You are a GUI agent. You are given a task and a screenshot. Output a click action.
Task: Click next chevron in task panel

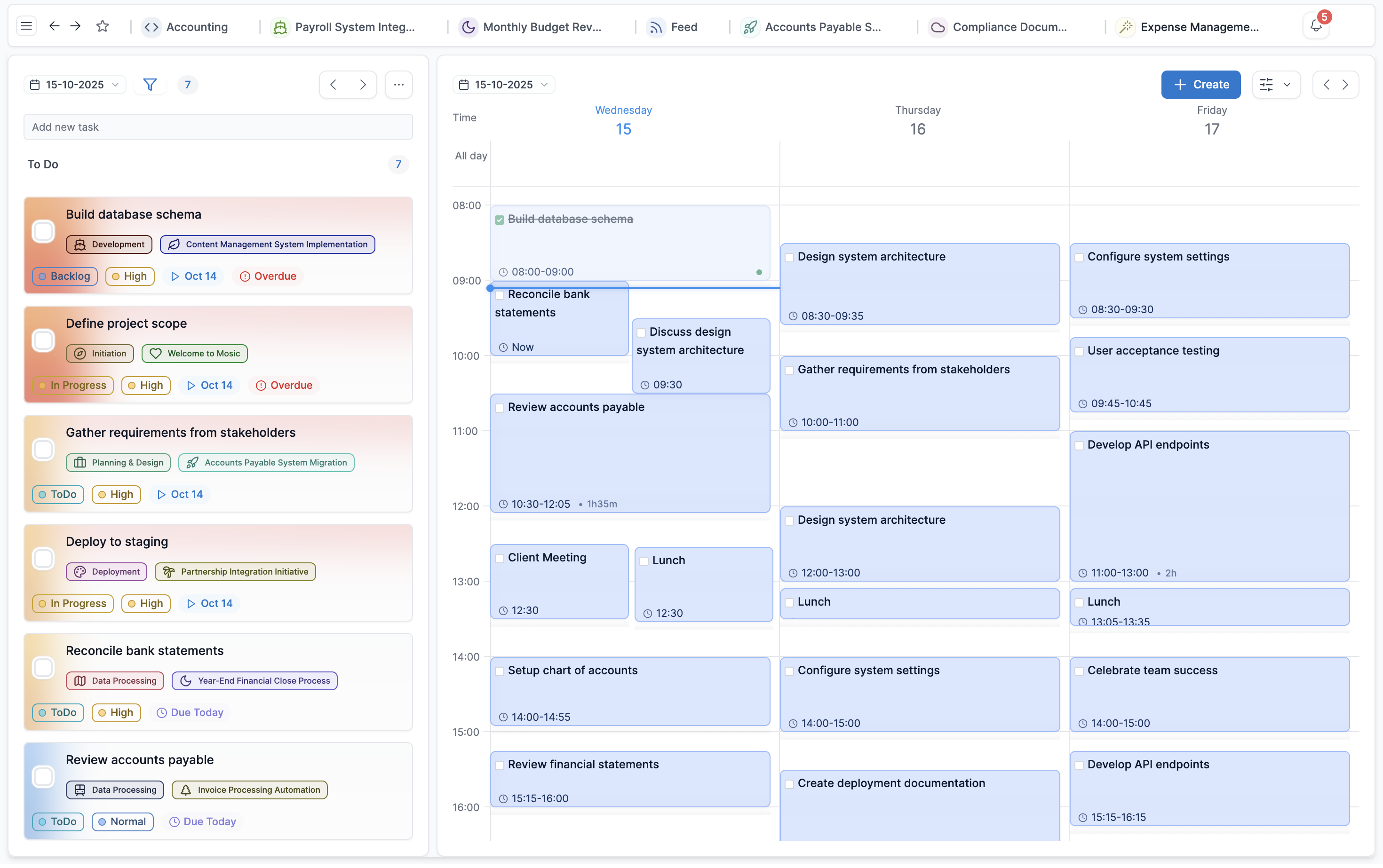(362, 85)
